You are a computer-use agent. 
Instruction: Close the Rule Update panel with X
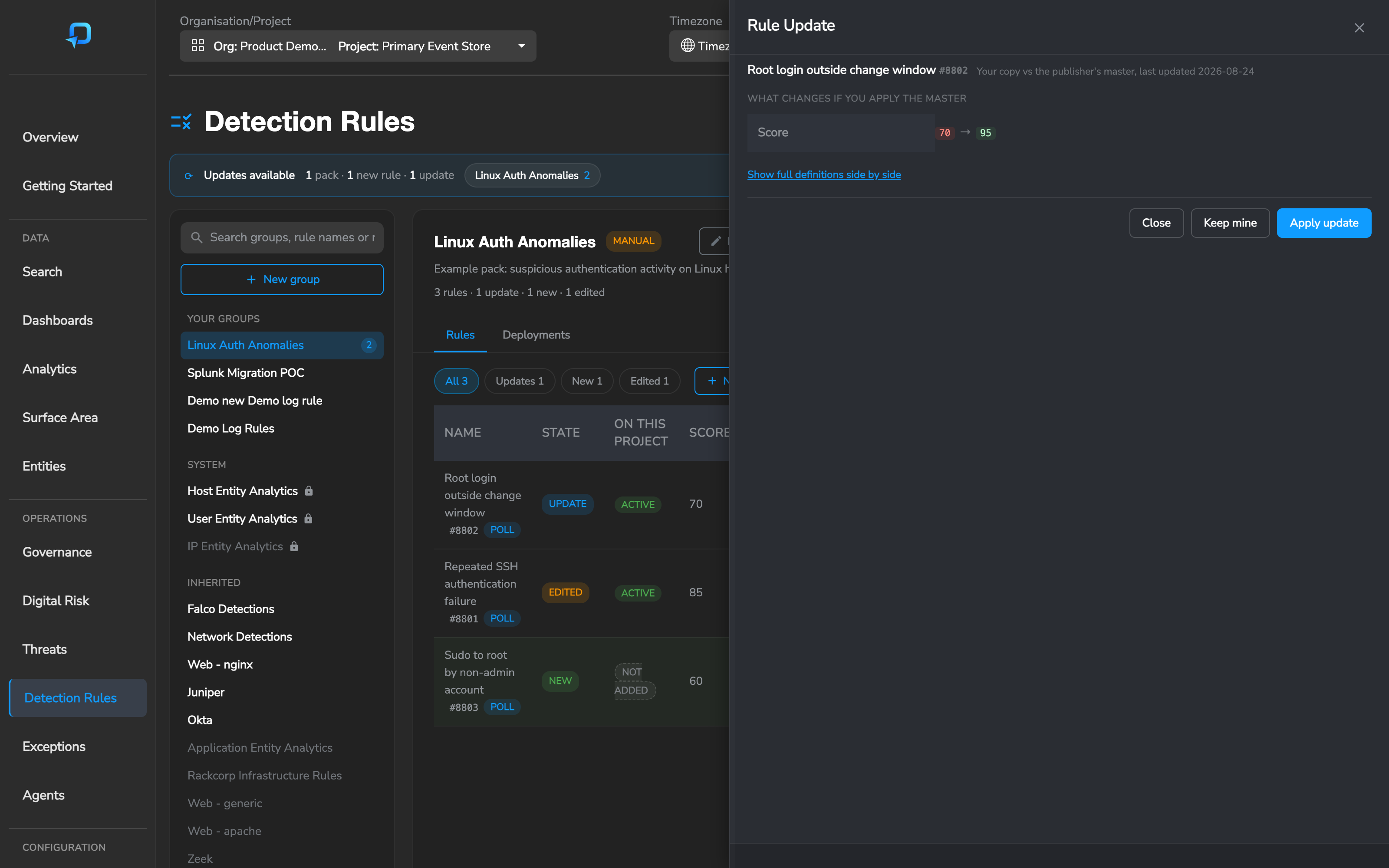[x=1359, y=27]
